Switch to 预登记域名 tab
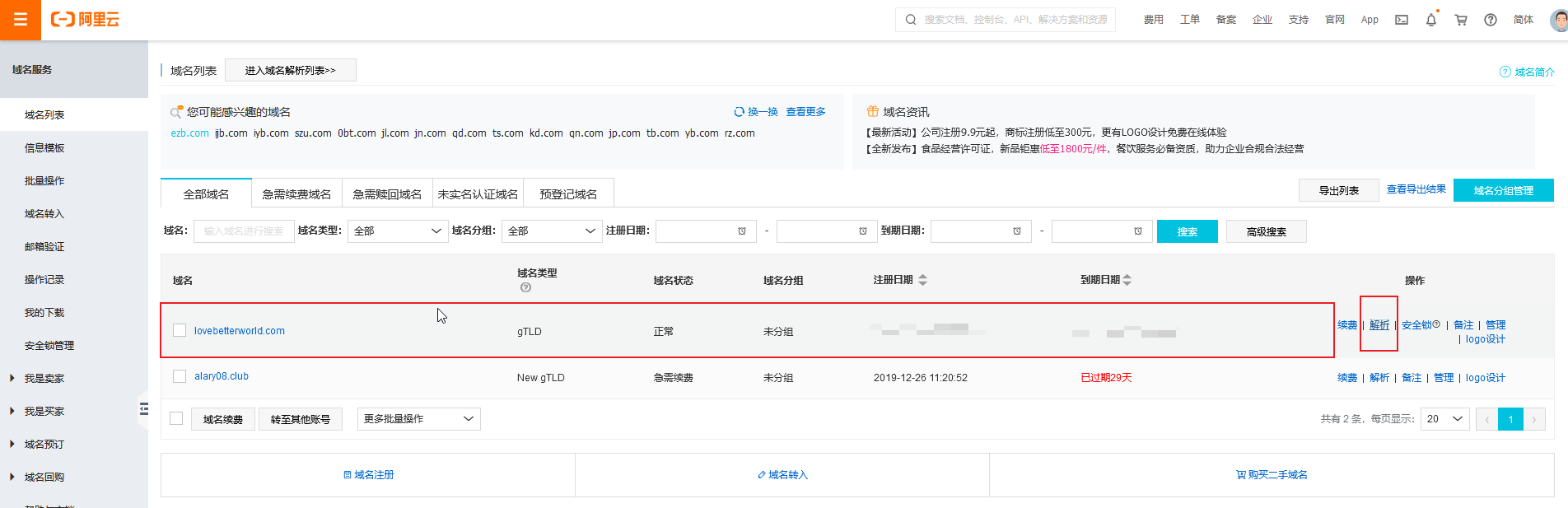Screen dimensions: 1568x508 [x=568, y=194]
